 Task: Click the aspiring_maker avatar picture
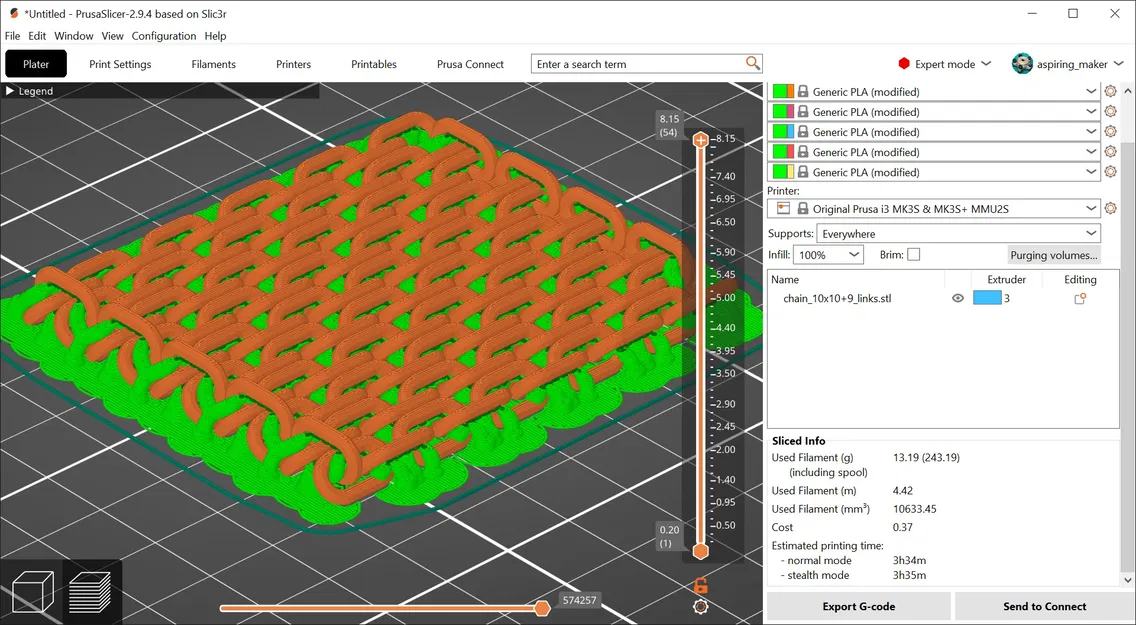[1022, 64]
